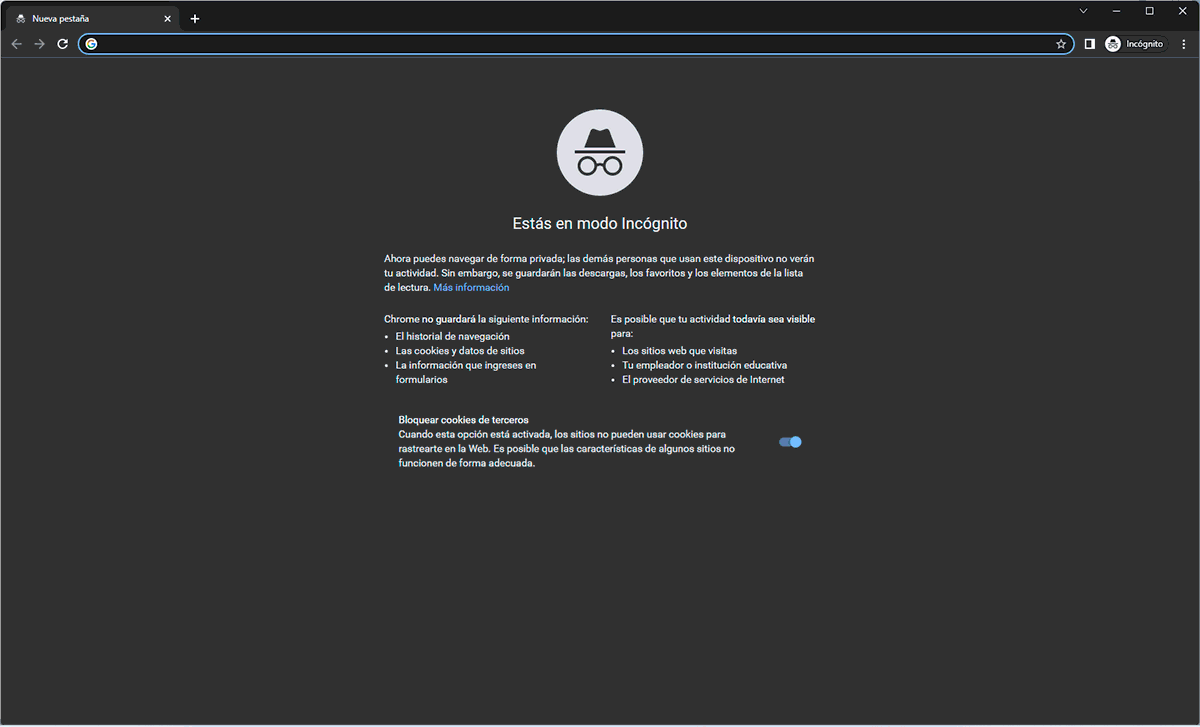1200x727 pixels.
Task: Close the Nueva pestaña tab
Action: 168,19
